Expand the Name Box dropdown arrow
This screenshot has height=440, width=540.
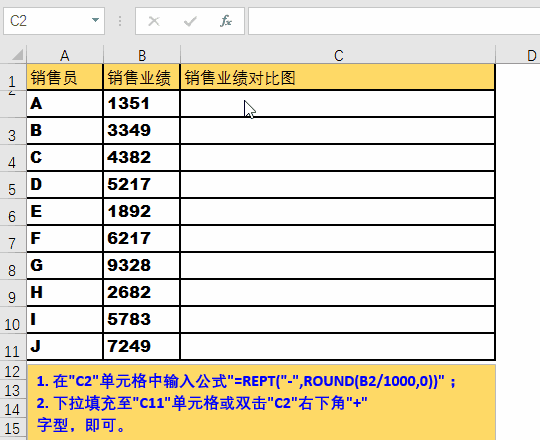[x=95, y=20]
